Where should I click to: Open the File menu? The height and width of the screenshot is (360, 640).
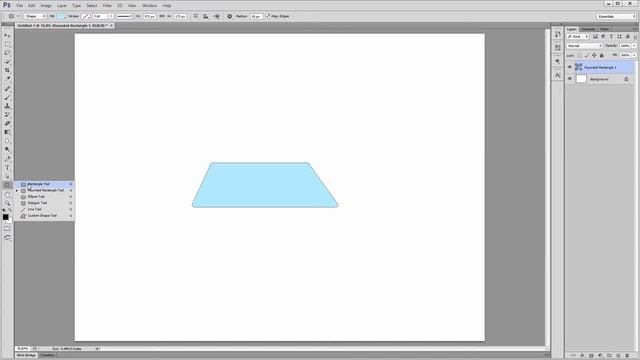click(x=20, y=6)
